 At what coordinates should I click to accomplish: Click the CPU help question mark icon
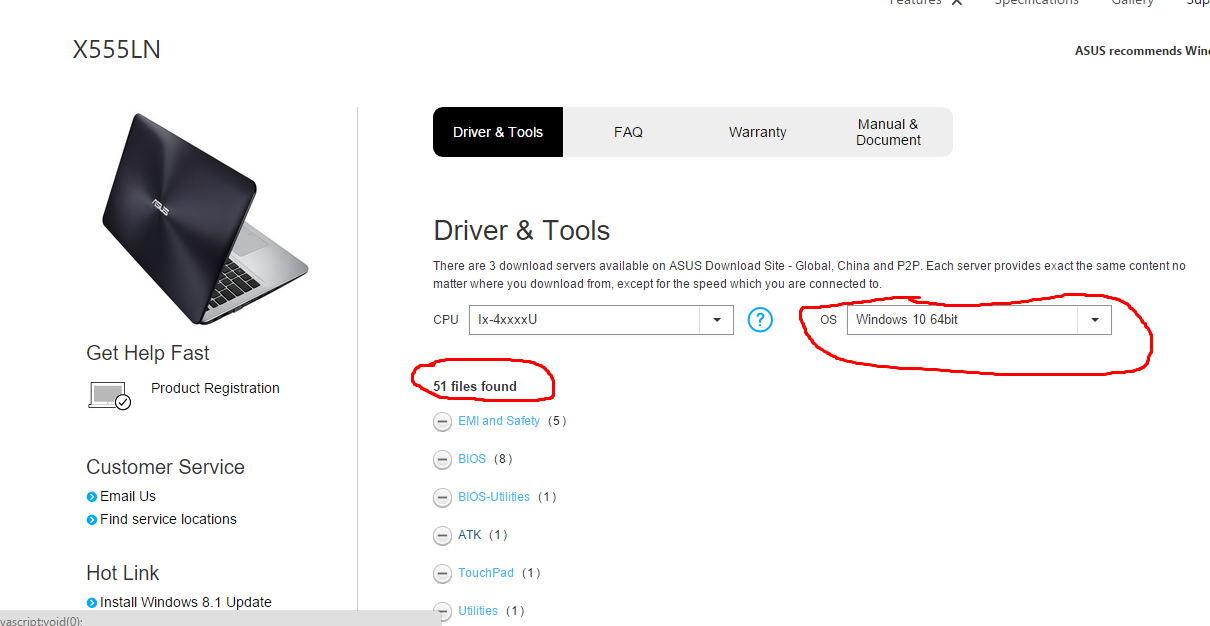point(760,320)
